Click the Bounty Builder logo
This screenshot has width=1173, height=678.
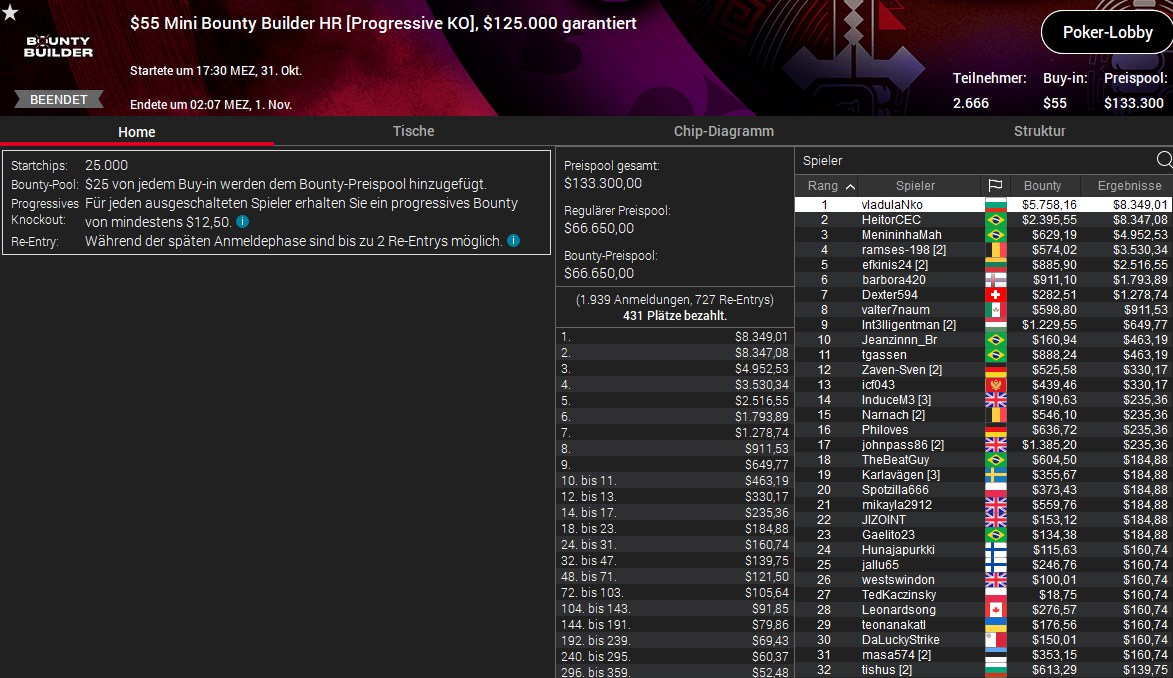tap(58, 46)
